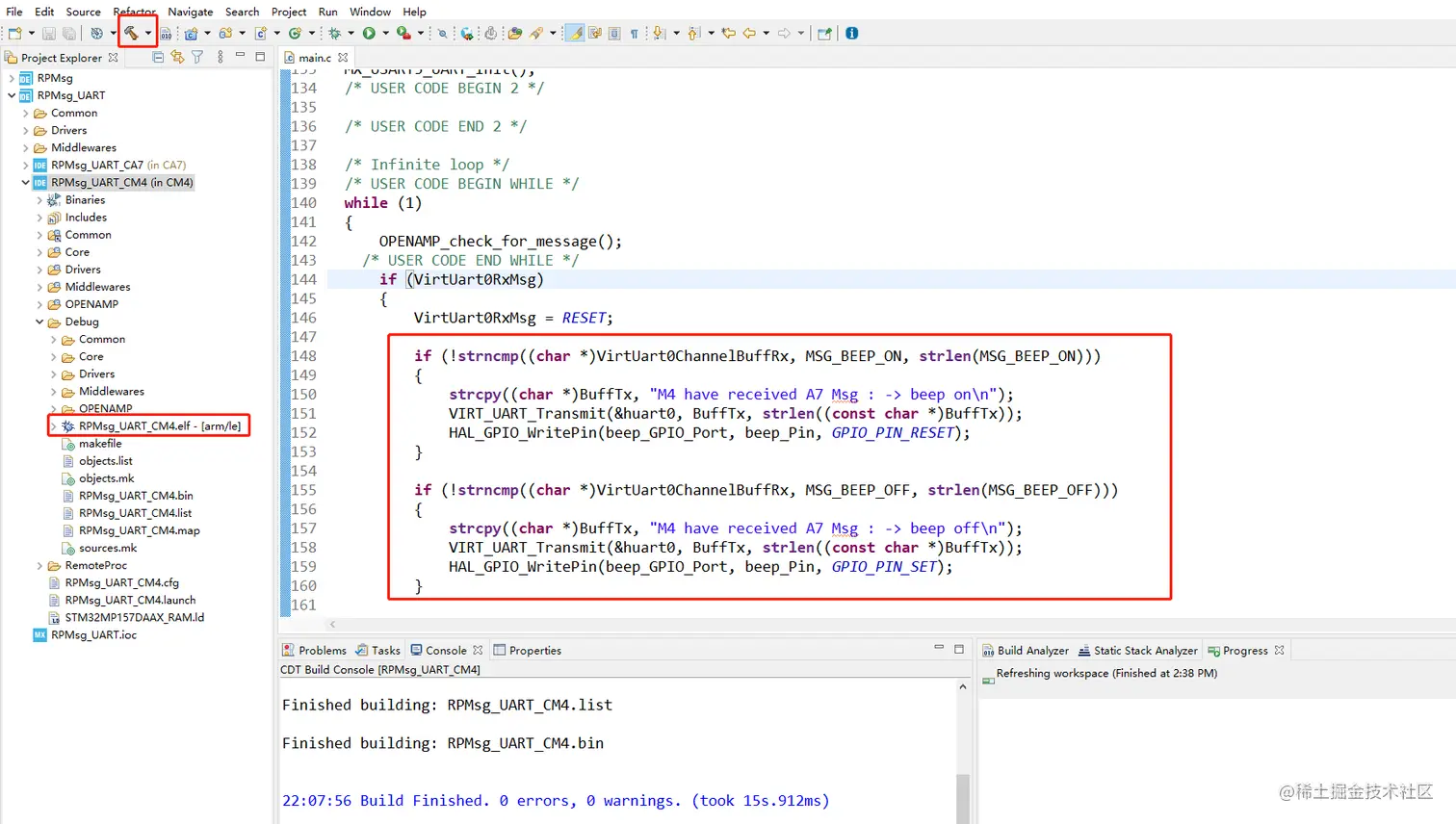Expand the Binaries node
This screenshot has width=1456, height=824.
[x=39, y=200]
